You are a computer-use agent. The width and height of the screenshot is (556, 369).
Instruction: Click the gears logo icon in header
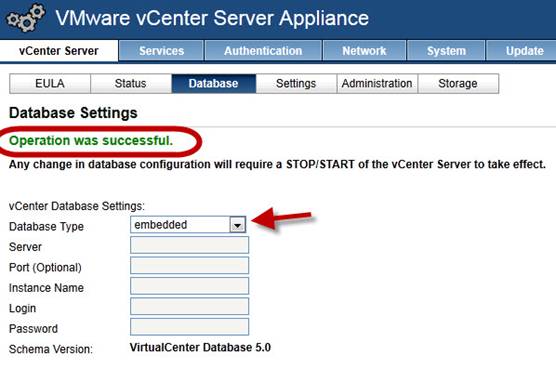(26, 18)
